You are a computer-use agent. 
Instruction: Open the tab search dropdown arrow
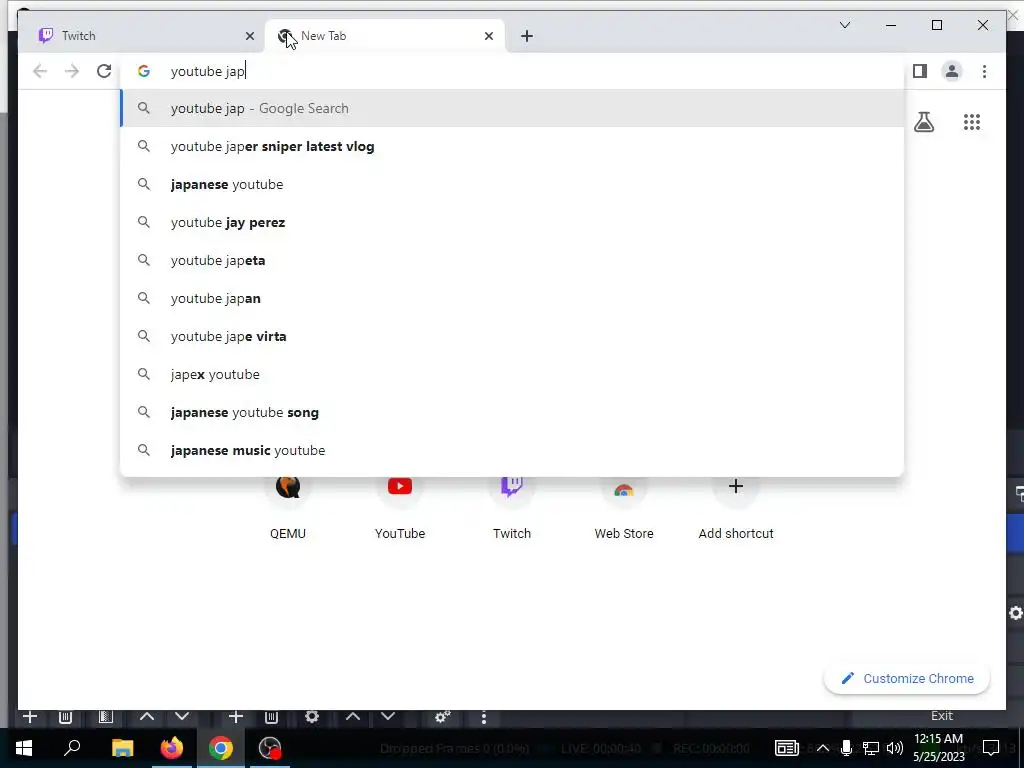pyautogui.click(x=844, y=25)
